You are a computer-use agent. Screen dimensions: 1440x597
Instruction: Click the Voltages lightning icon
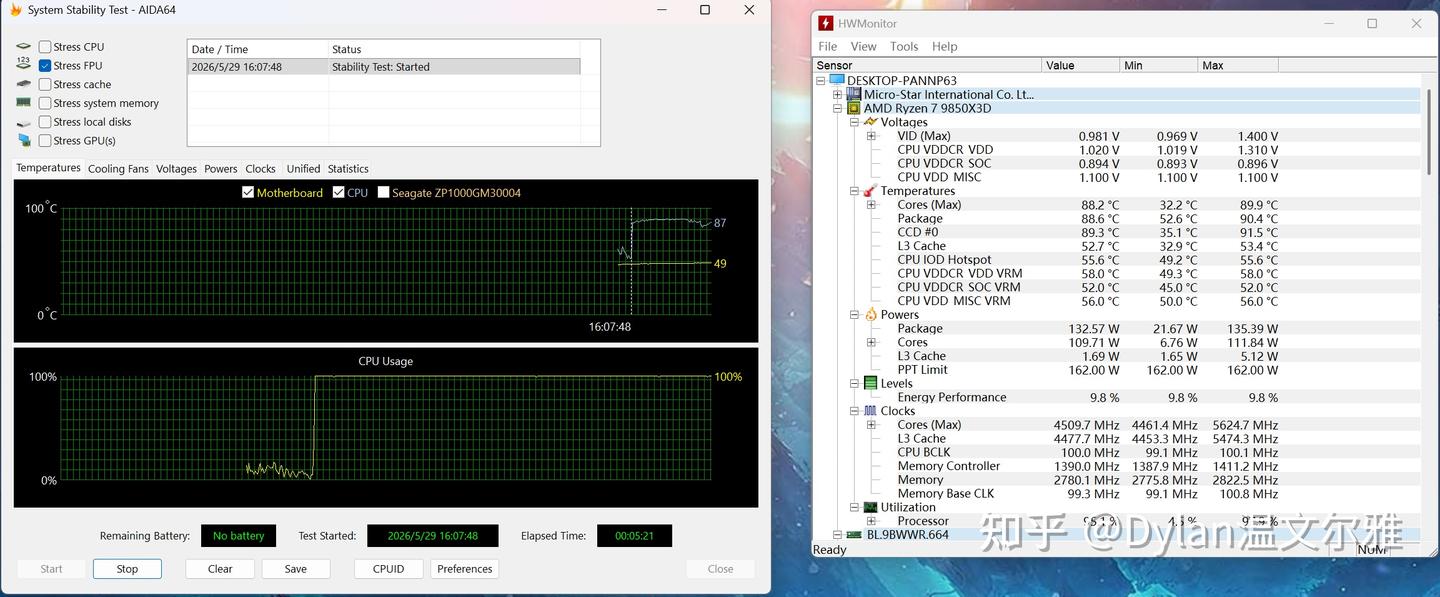870,122
